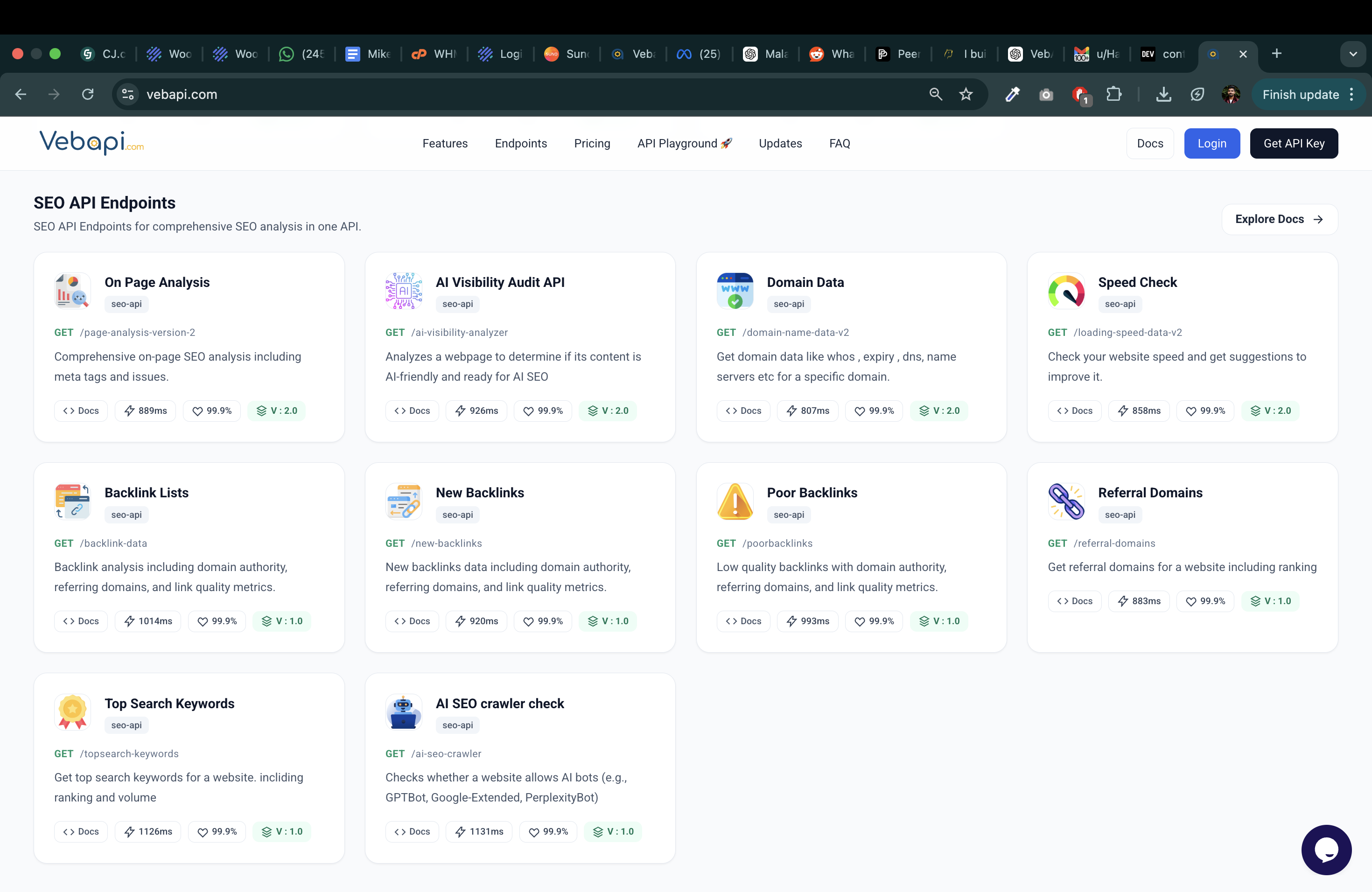
Task: Click the Top Search Keywords medal icon
Action: 72,712
